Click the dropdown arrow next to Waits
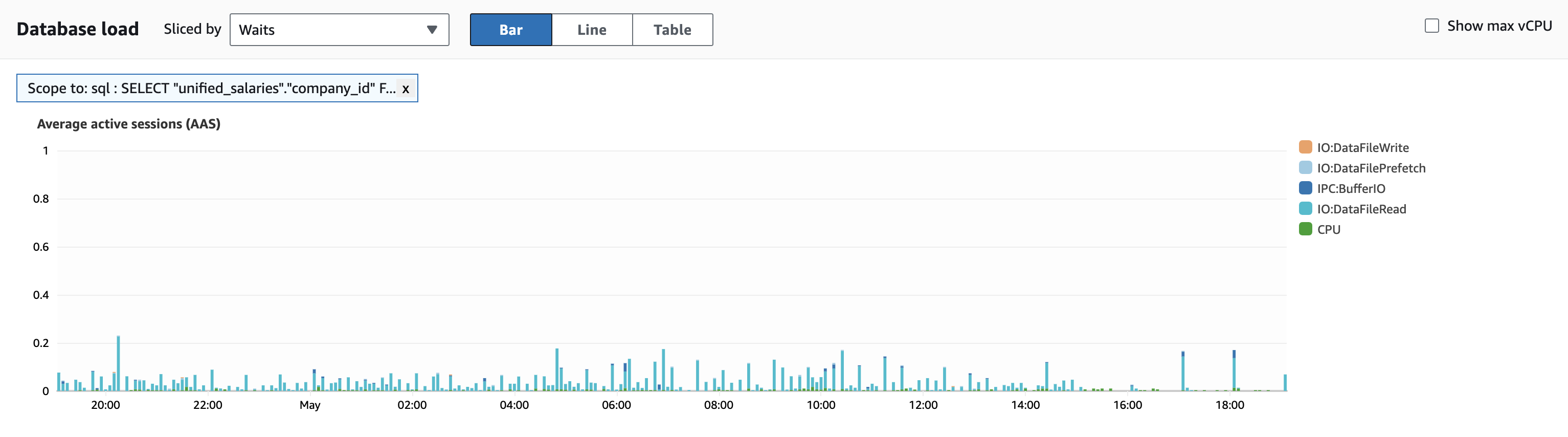 [432, 30]
